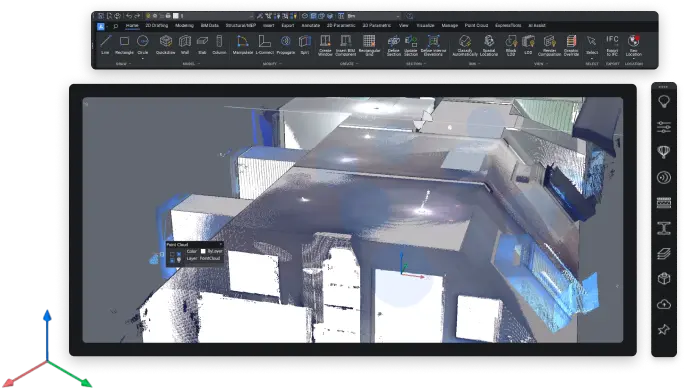This screenshot has height=392, width=685.
Task: Pick the Circle tool
Action: 143,45
